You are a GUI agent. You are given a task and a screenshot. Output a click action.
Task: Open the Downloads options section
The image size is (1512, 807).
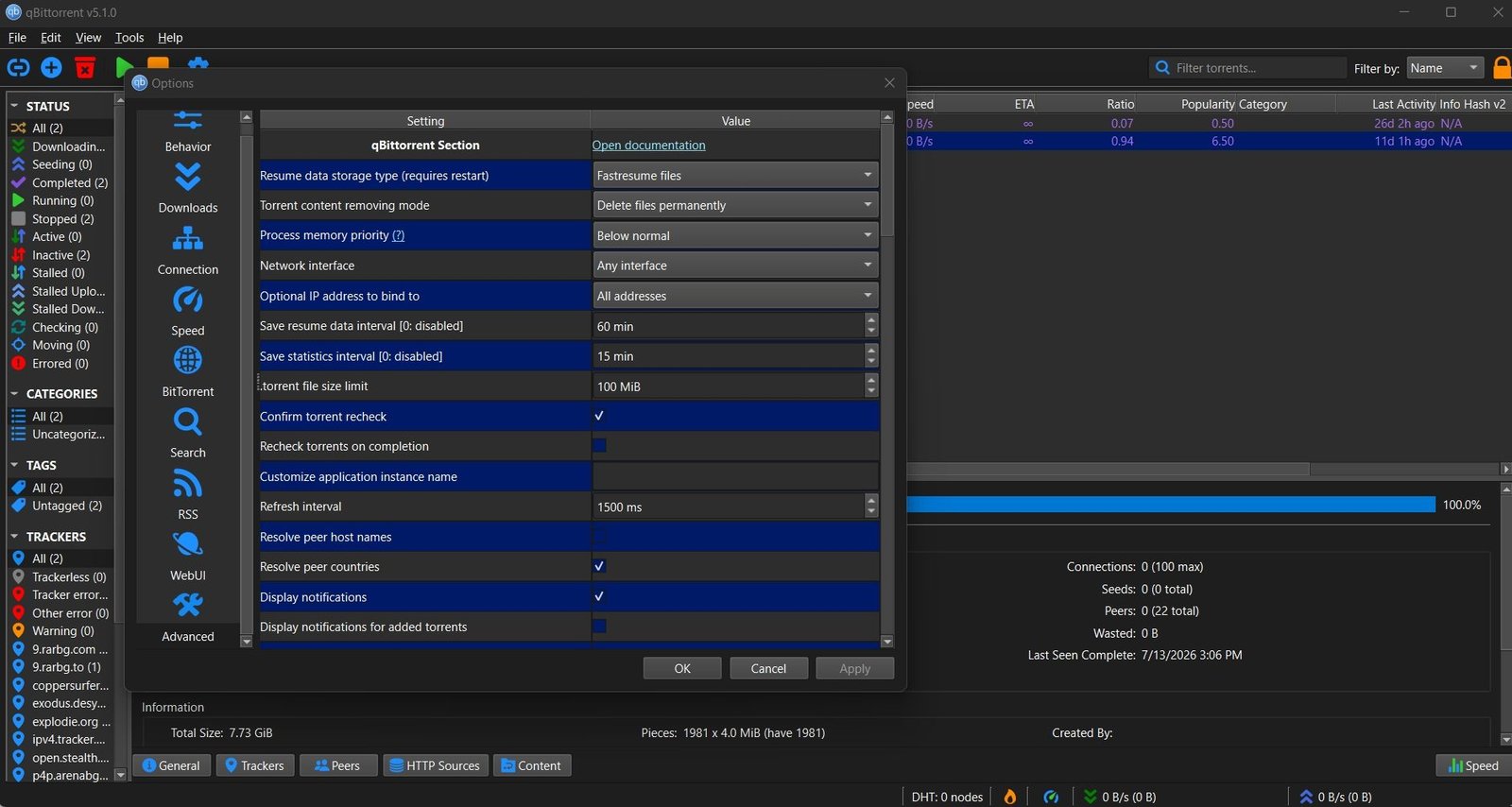pyautogui.click(x=188, y=189)
